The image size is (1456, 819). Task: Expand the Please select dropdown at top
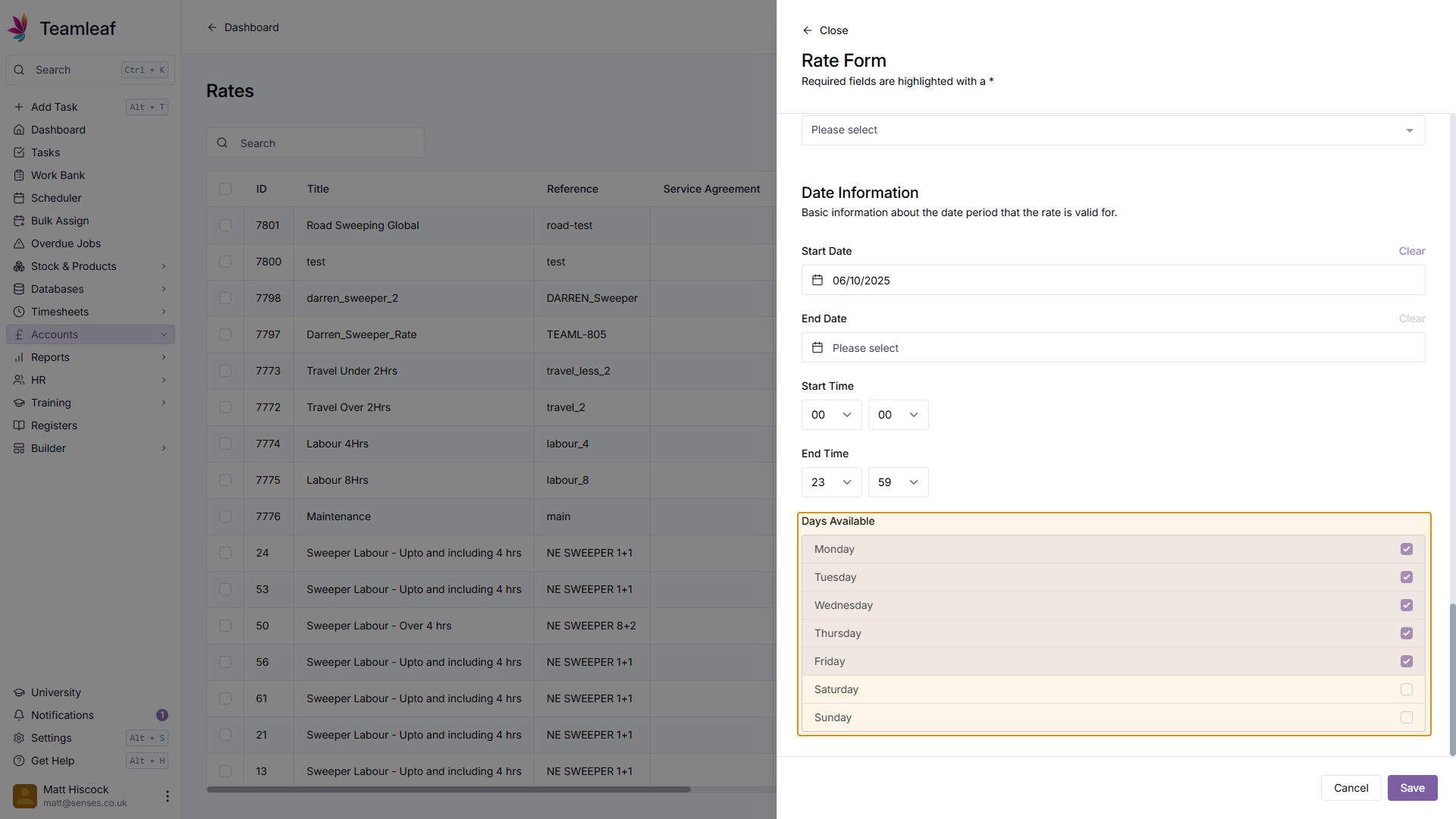(x=1112, y=130)
